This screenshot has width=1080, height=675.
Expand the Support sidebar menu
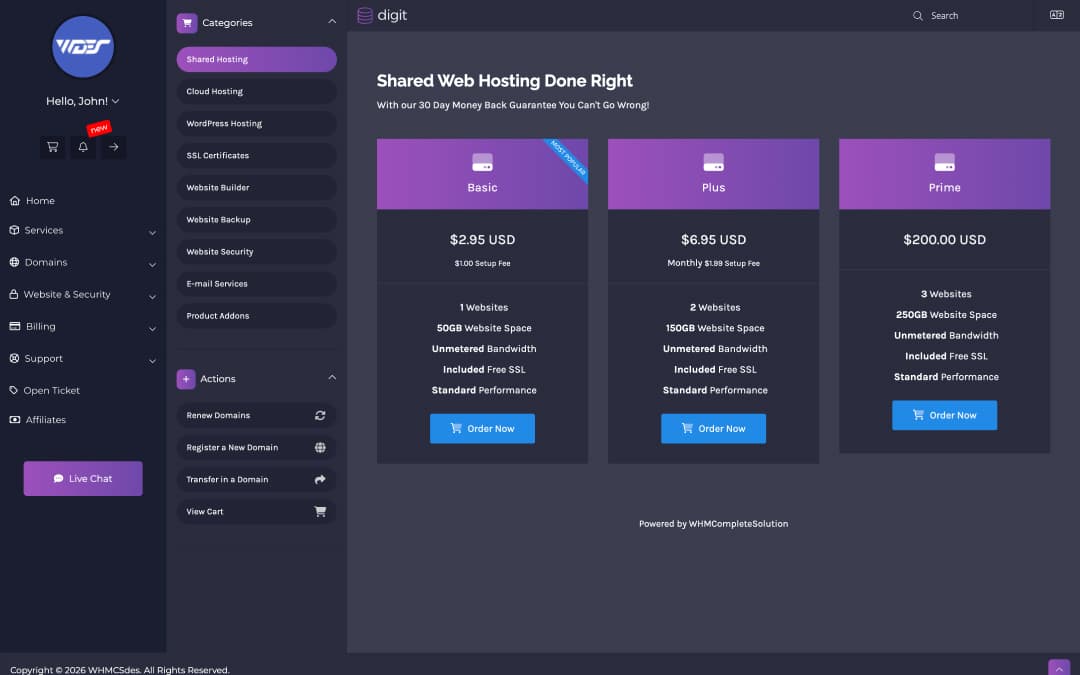pyautogui.click(x=83, y=359)
